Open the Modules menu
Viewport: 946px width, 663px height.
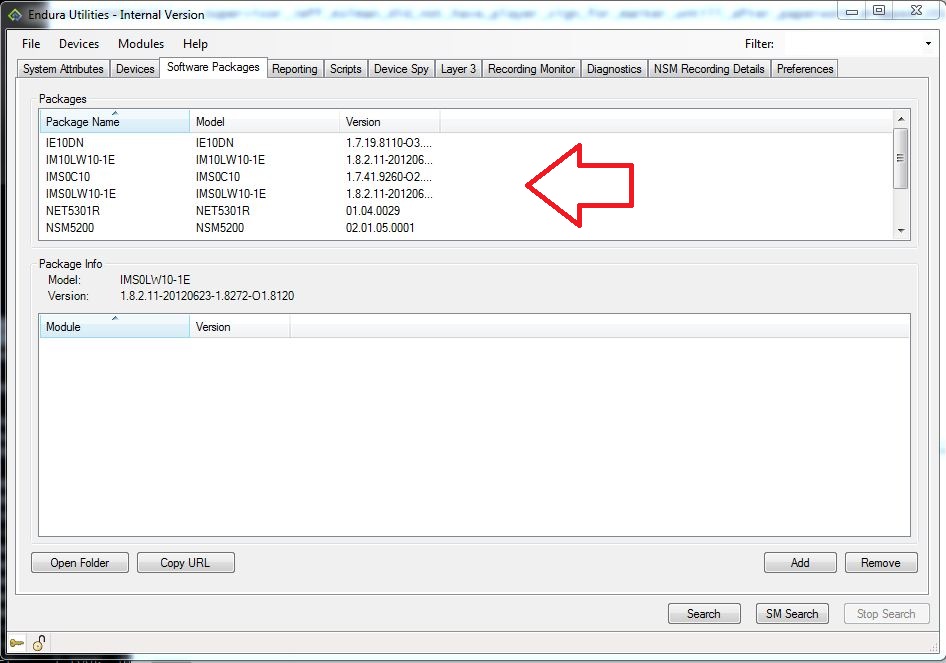click(140, 43)
